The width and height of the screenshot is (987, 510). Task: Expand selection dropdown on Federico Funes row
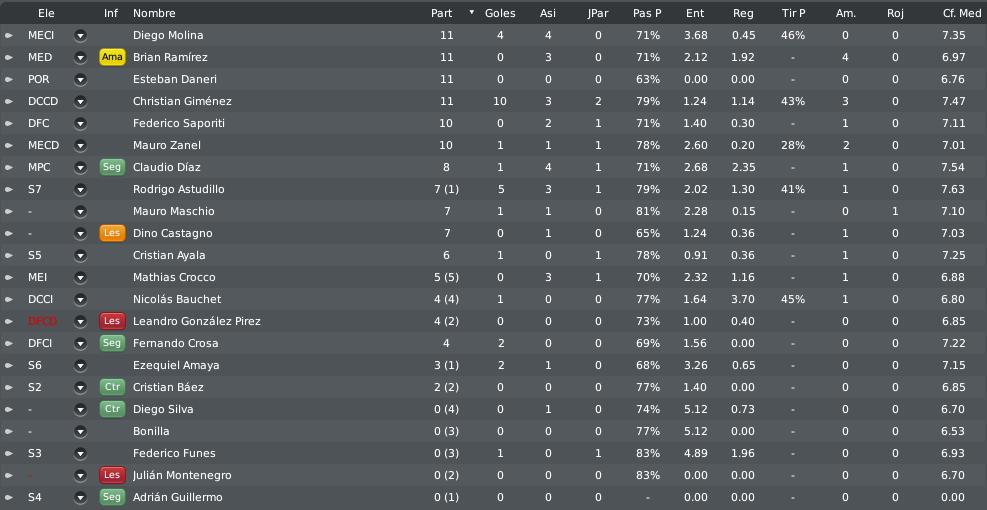click(x=80, y=453)
